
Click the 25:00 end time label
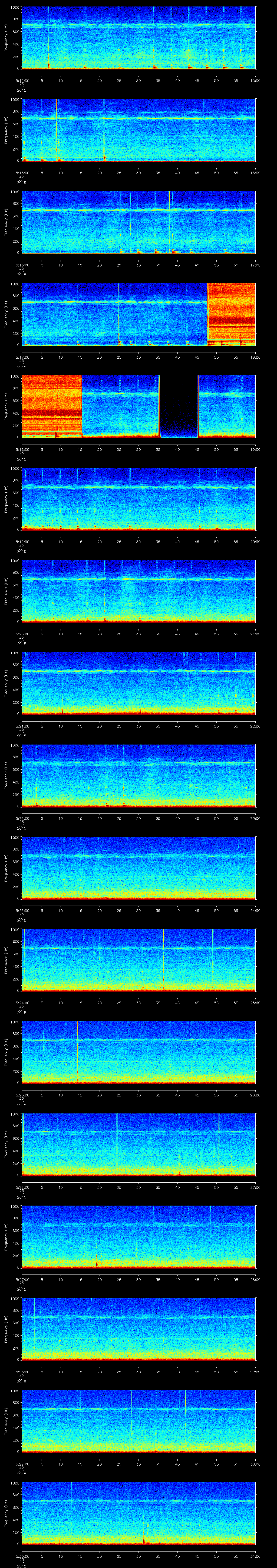255,1003
